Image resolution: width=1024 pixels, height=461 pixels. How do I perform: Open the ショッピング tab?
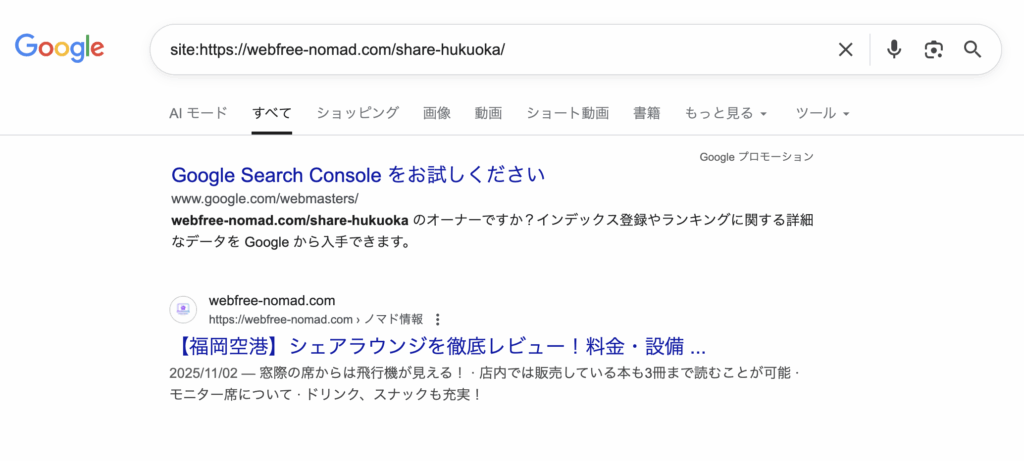point(358,113)
